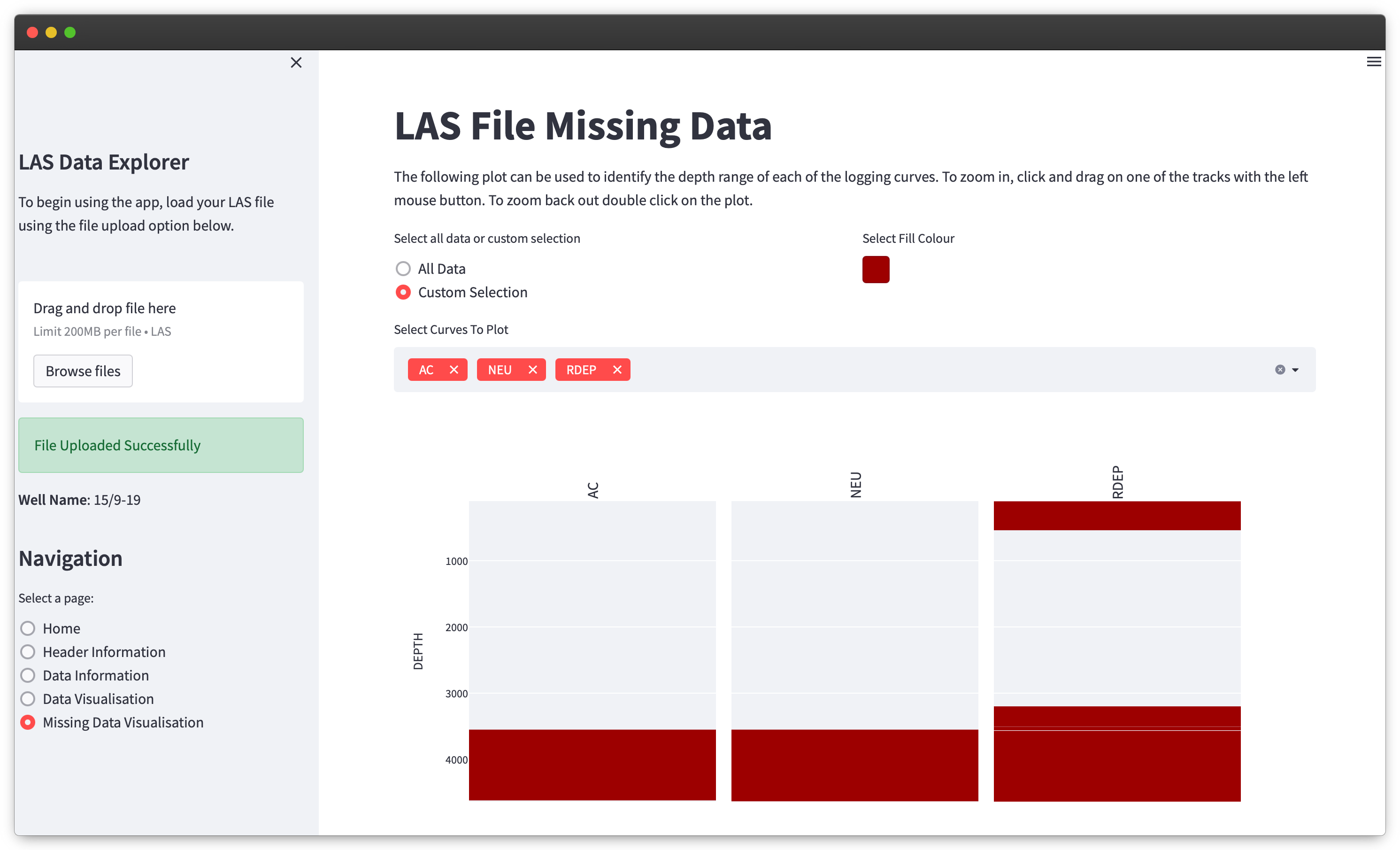
Task: Click the yellow macOS minimize dot
Action: pos(51,32)
